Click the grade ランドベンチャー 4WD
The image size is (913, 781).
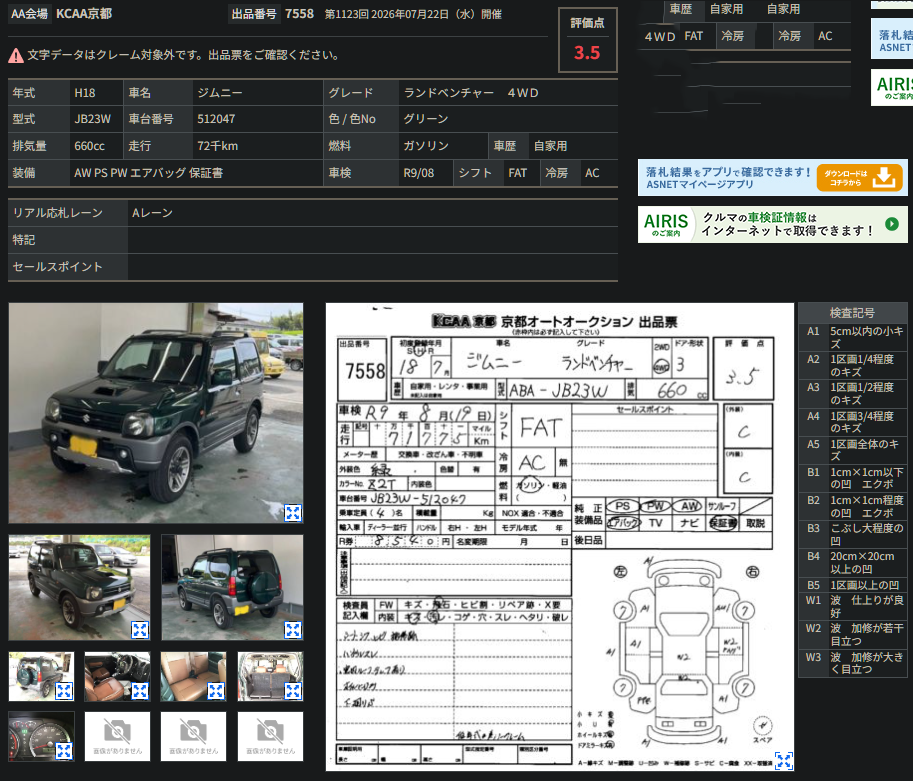(470, 93)
